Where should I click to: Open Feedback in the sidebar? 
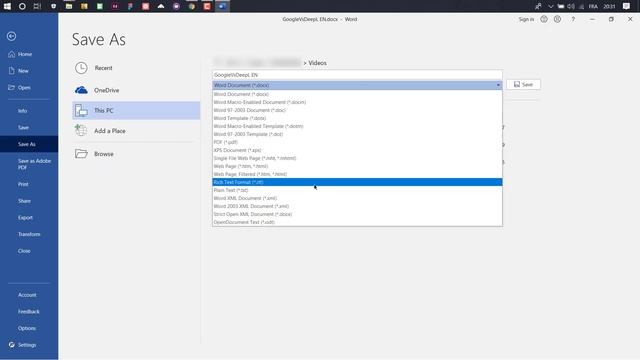click(29, 311)
